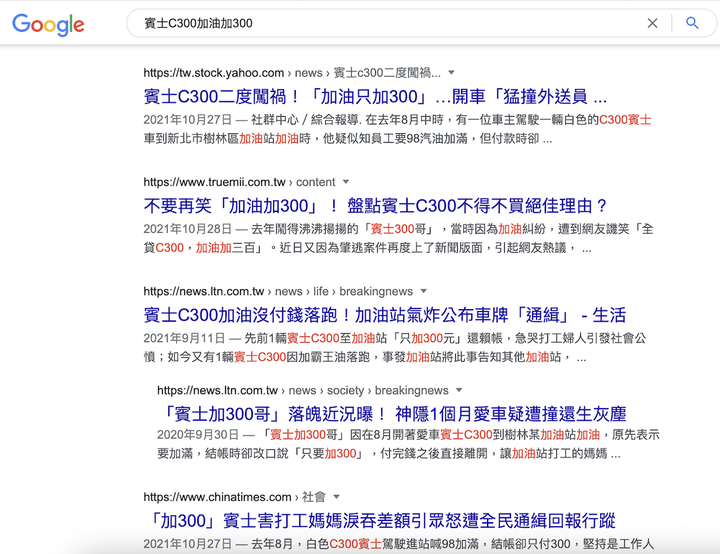Open result 「賓士加300哥」落魄近況曝！

[x=392, y=414]
